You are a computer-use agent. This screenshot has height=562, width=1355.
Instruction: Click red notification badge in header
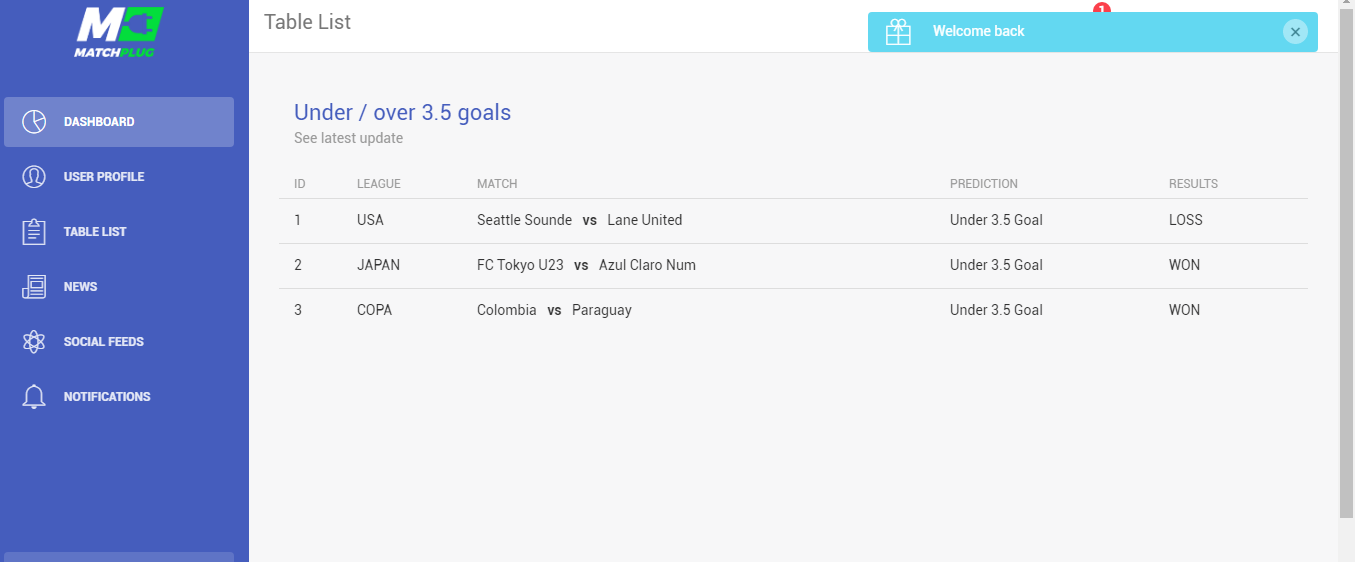[1102, 8]
